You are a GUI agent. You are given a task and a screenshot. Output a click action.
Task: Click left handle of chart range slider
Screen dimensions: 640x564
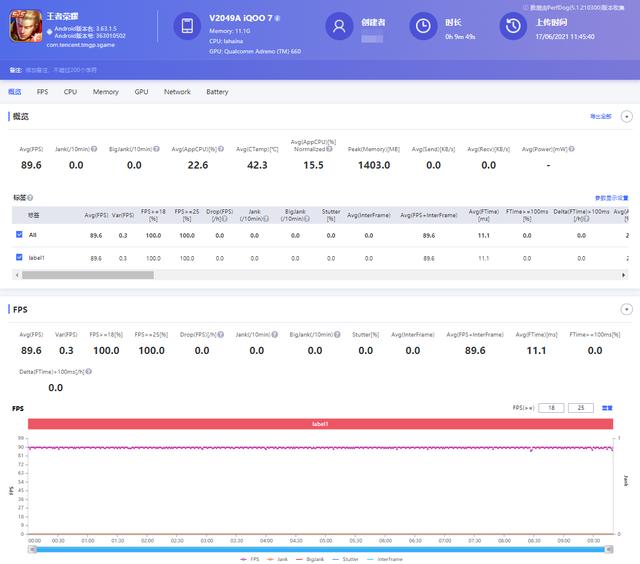pyautogui.click(x=32, y=549)
